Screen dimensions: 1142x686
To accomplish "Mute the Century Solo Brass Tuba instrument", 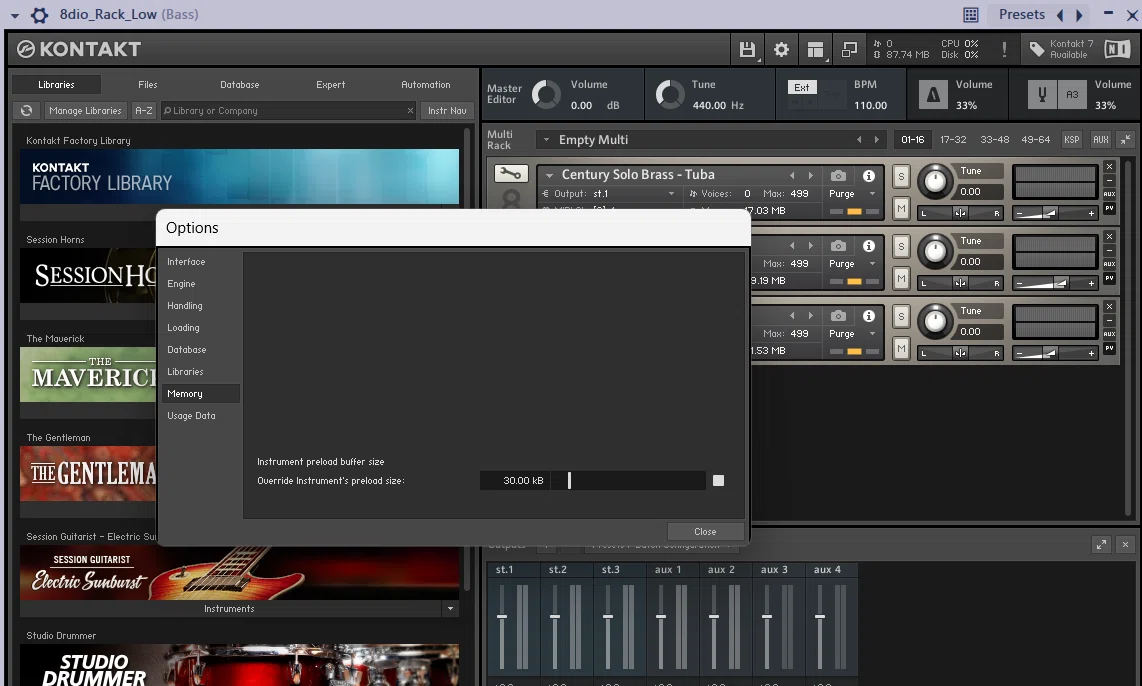I will (901, 208).
